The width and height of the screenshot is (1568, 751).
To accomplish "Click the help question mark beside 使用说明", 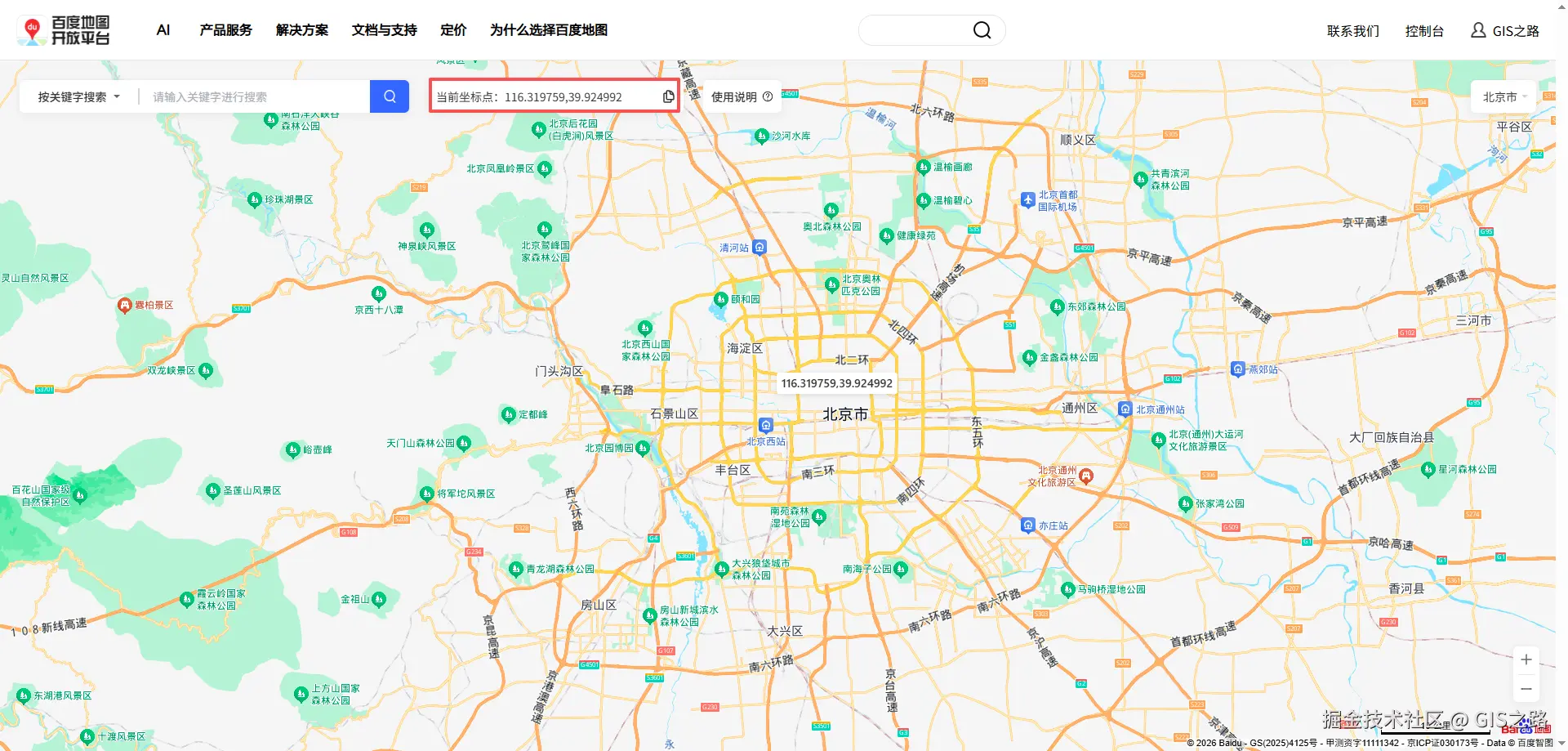I will coord(768,96).
